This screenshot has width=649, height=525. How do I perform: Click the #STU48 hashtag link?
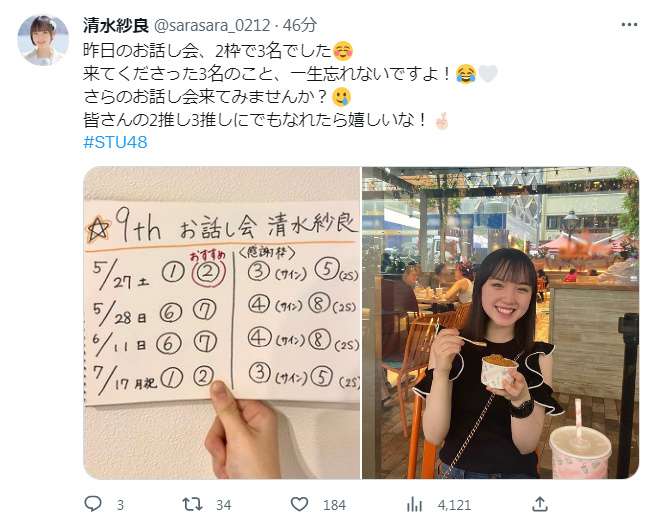click(x=115, y=142)
